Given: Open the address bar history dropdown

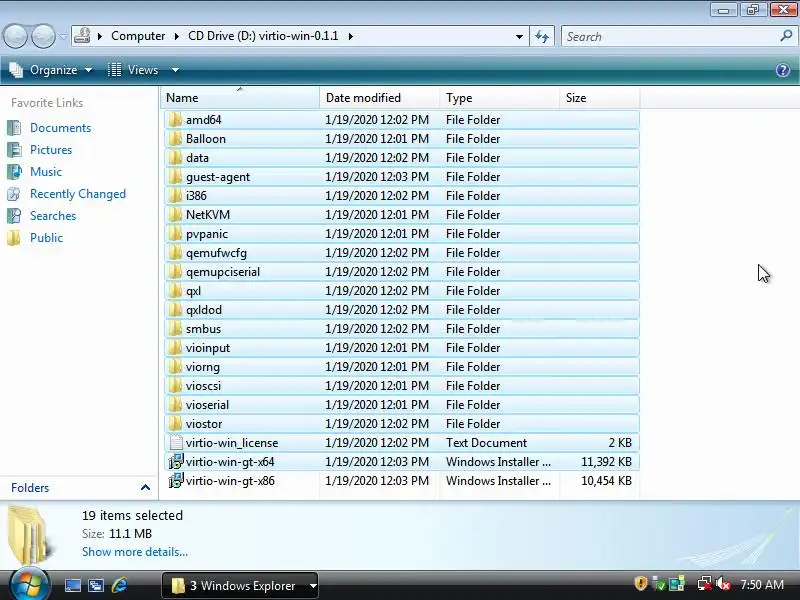Looking at the screenshot, I should tap(519, 36).
